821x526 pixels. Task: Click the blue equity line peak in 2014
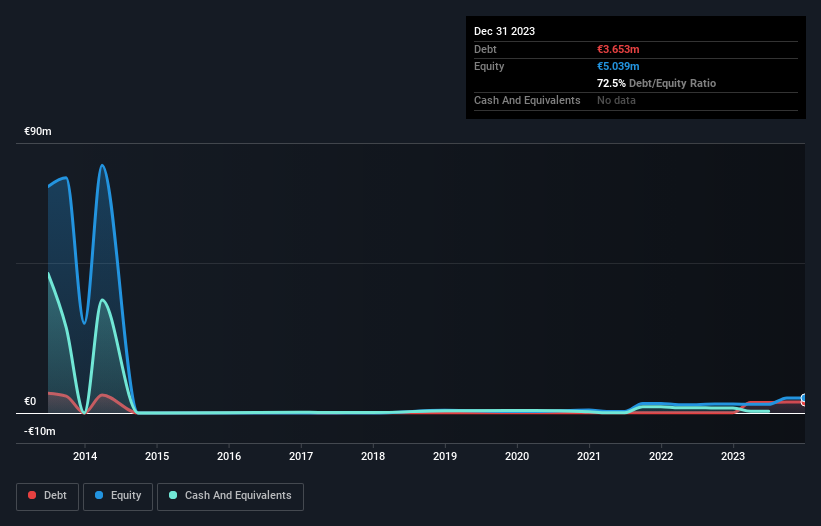point(102,165)
